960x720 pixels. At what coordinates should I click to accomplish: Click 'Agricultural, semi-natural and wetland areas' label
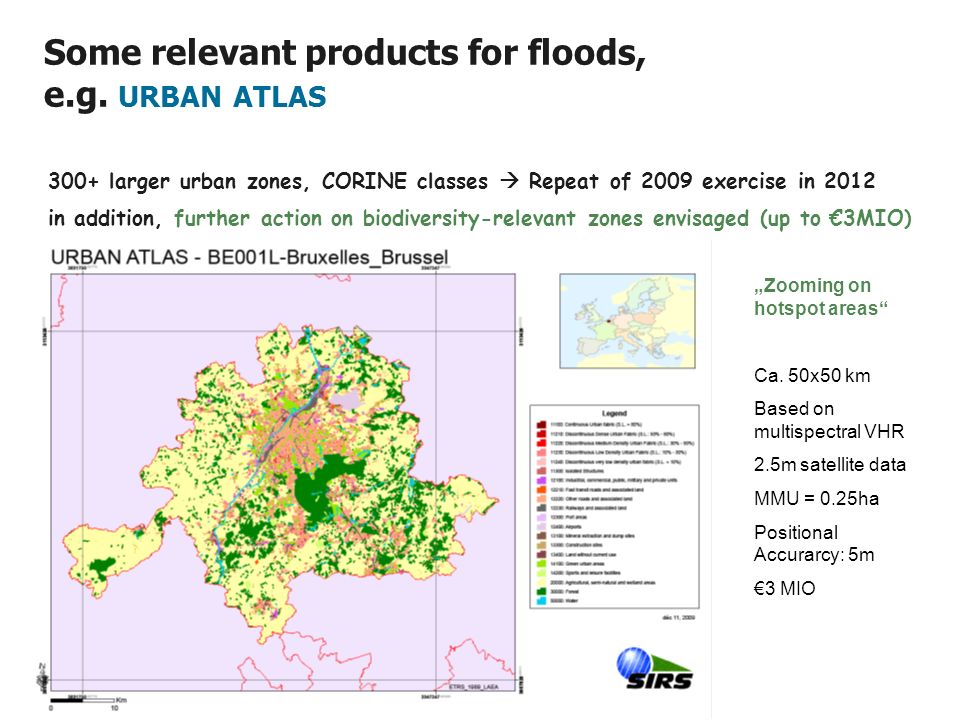pos(603,582)
